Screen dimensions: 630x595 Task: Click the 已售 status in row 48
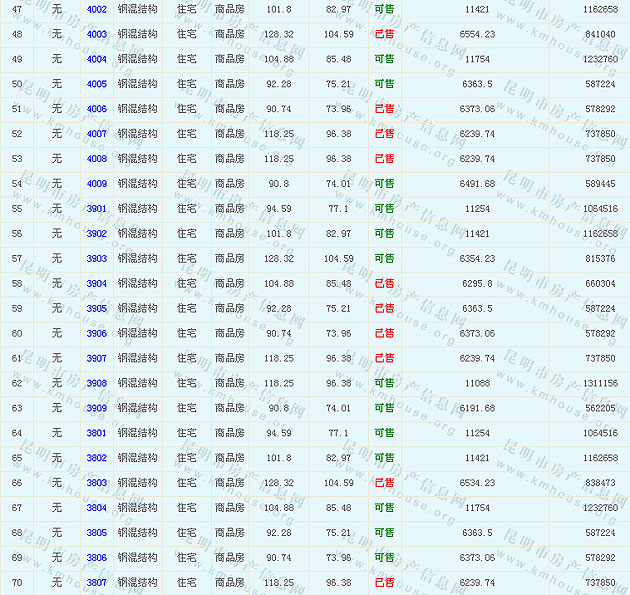pyautogui.click(x=384, y=34)
